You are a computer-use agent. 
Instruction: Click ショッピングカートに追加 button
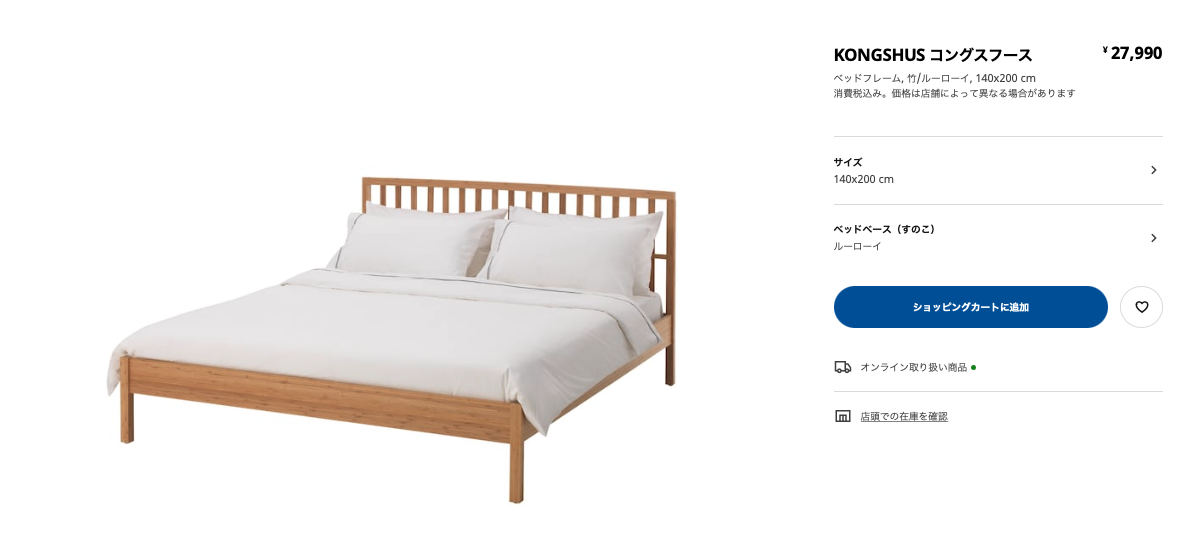(x=970, y=307)
